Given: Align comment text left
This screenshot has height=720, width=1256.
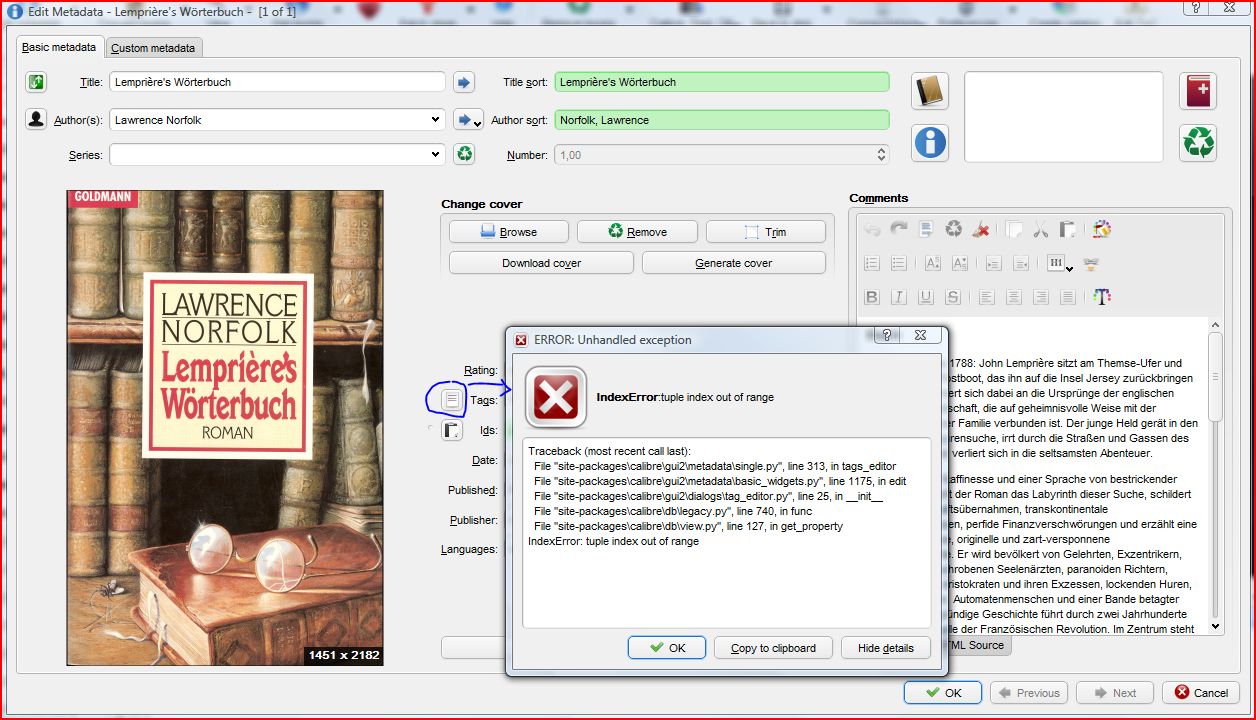Looking at the screenshot, I should [x=987, y=297].
